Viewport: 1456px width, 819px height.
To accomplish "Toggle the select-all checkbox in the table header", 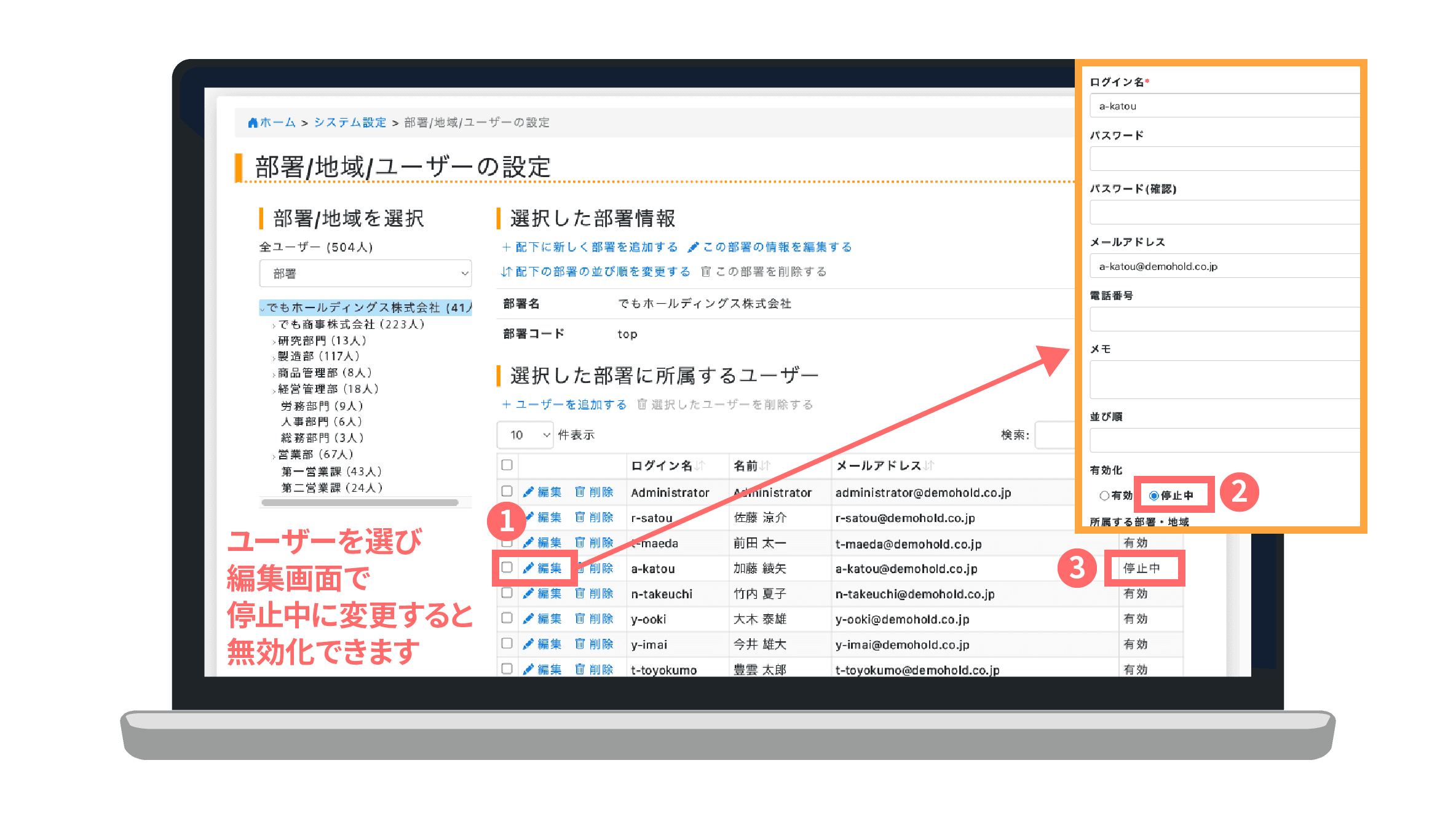I will (x=507, y=465).
